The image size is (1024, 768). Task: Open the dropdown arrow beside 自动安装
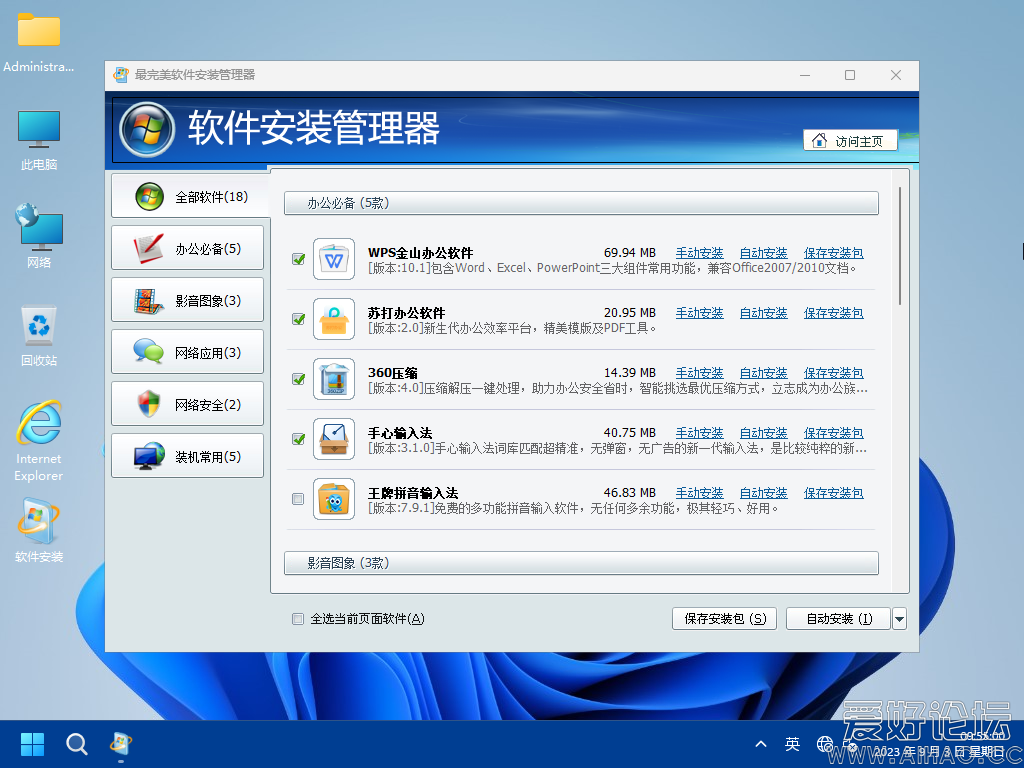899,619
